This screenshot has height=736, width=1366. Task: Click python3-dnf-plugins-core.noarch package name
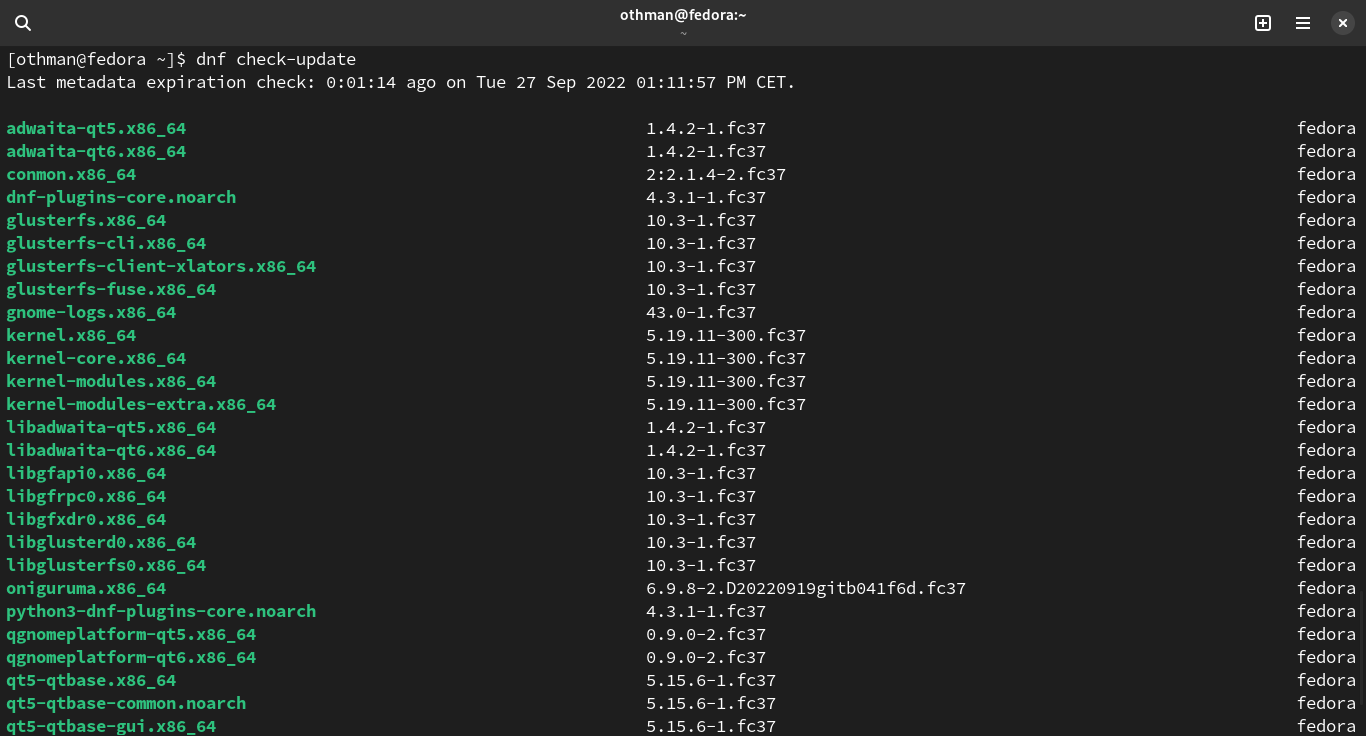click(161, 611)
